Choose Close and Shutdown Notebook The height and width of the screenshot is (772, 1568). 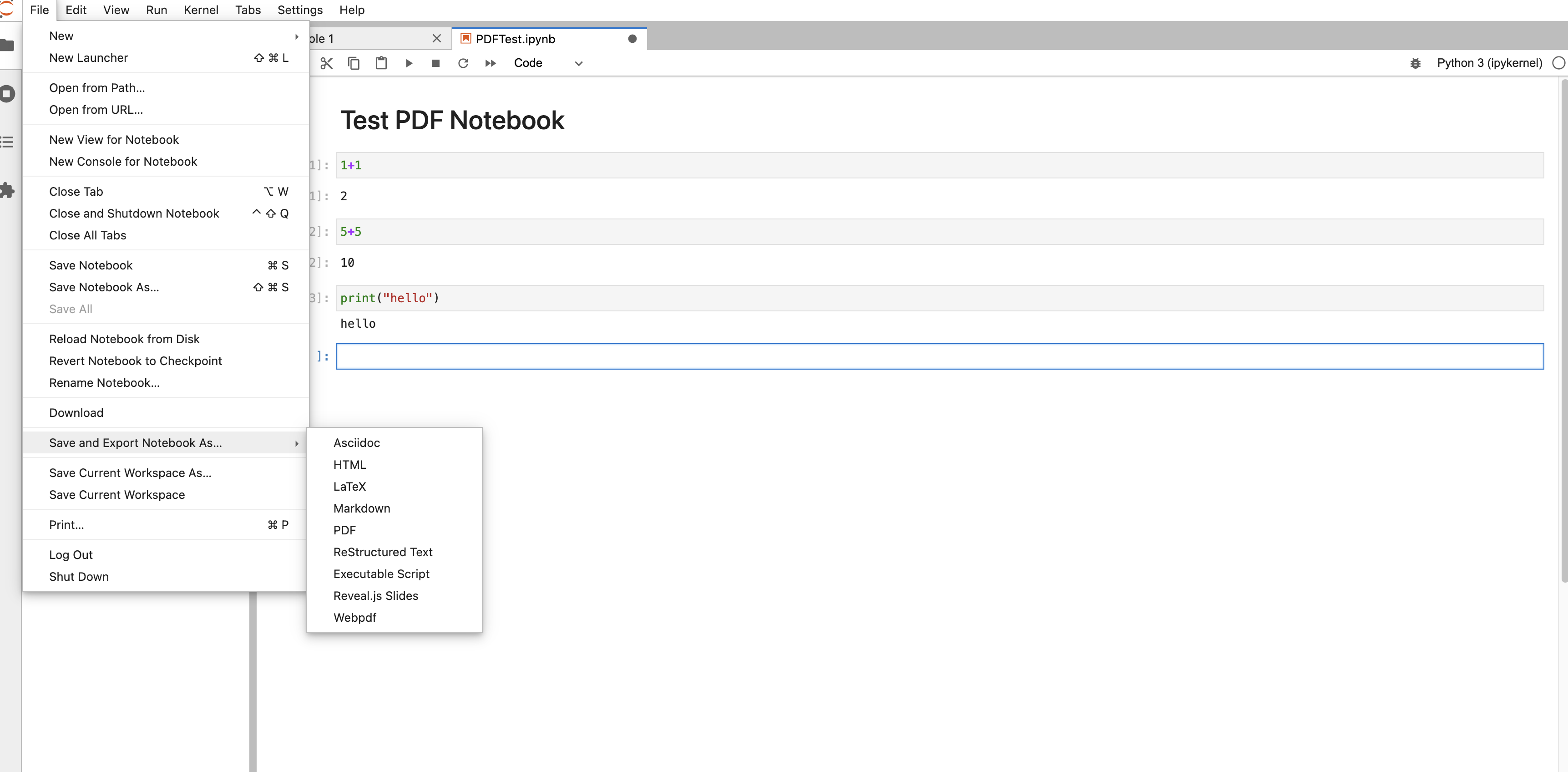pos(166,213)
